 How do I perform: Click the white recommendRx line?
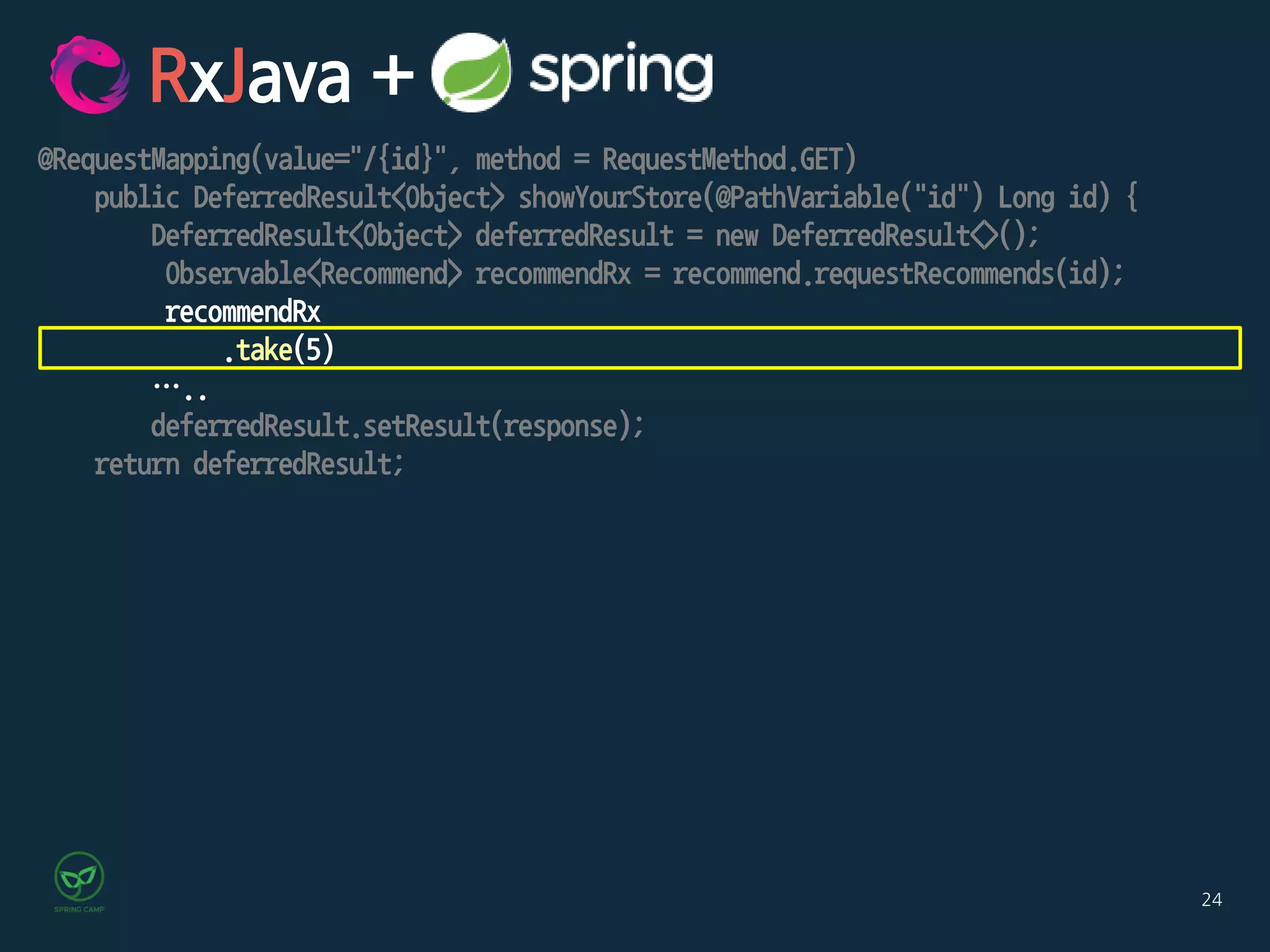tap(242, 312)
